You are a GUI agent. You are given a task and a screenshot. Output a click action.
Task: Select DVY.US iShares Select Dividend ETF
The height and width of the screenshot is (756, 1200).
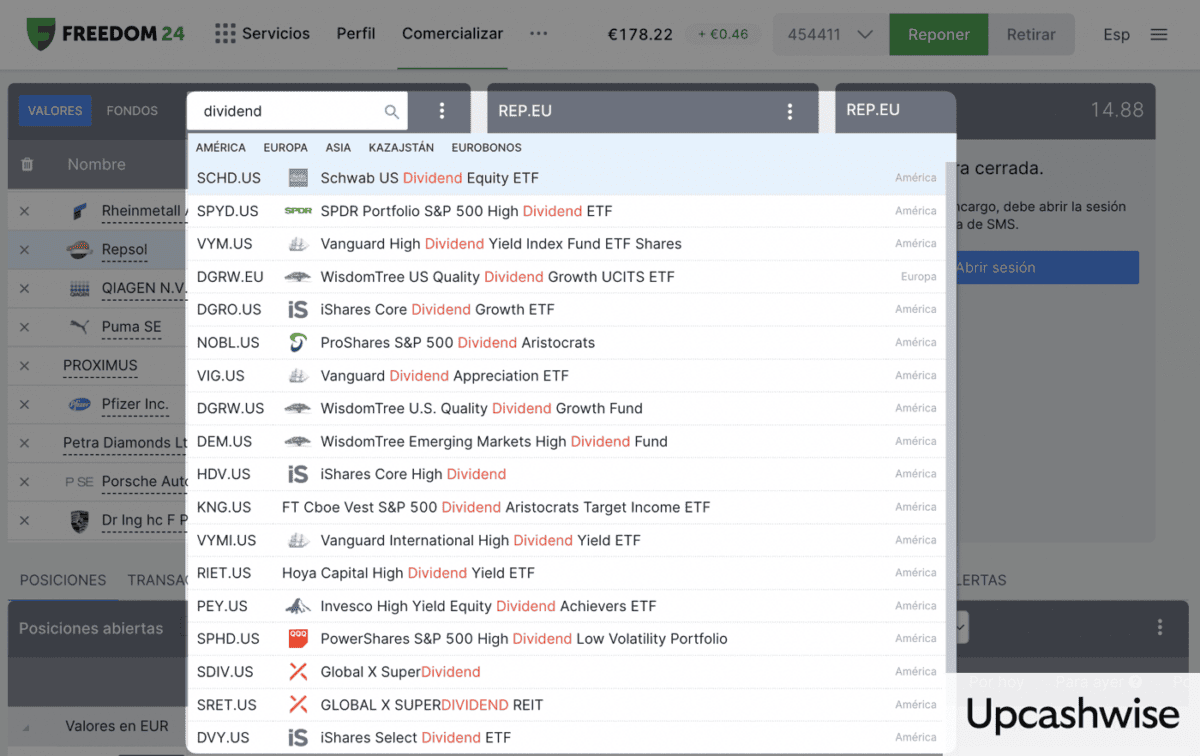(x=566, y=737)
